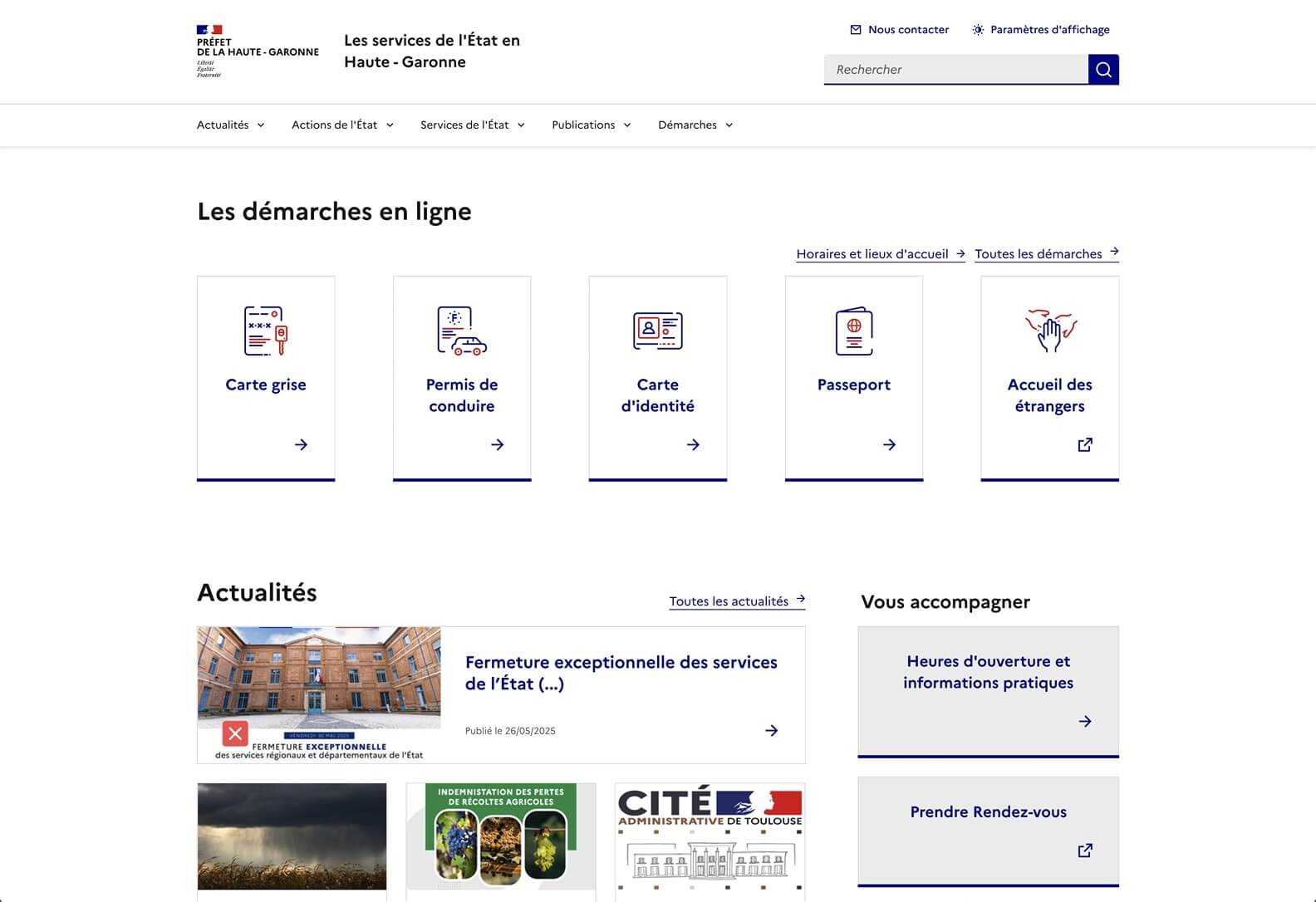The height and width of the screenshot is (902, 1316).
Task: Click the Nous contacter link
Action: [x=899, y=30]
